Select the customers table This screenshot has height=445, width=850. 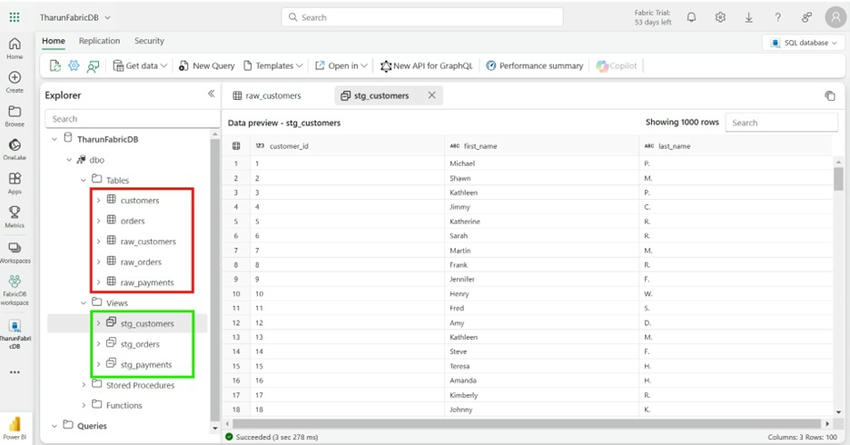(x=140, y=201)
